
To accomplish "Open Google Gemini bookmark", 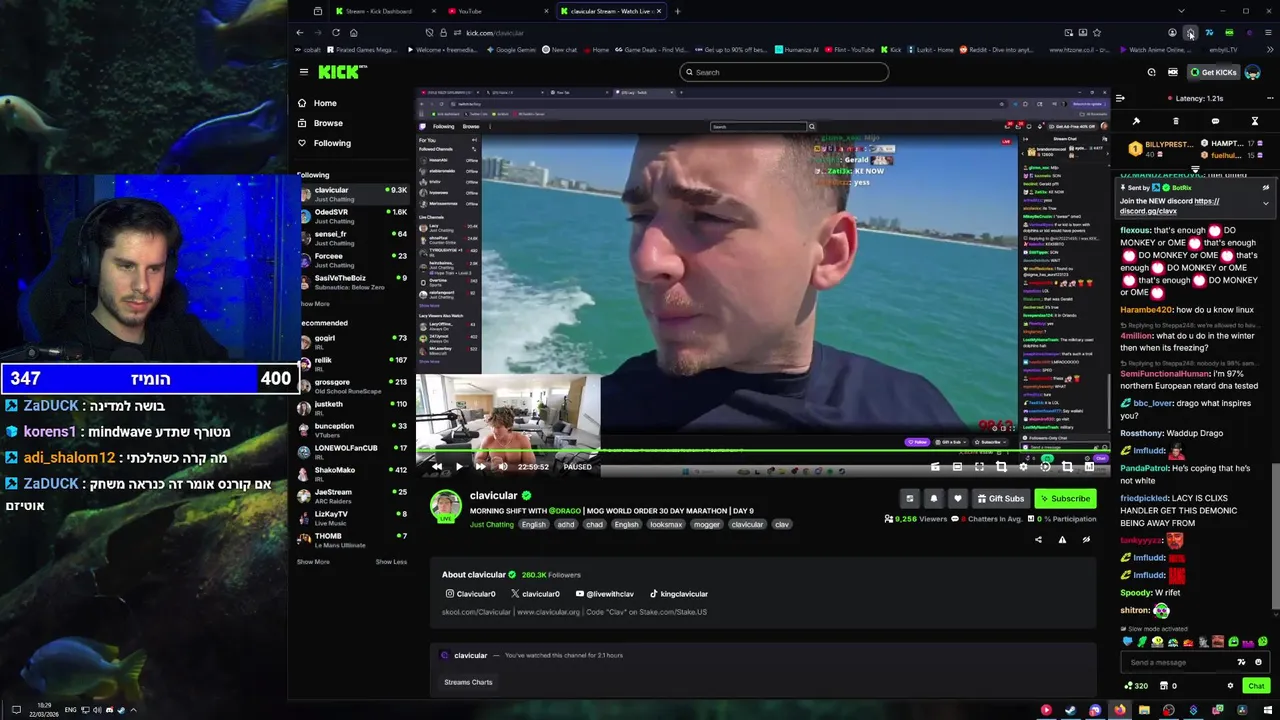I will pyautogui.click(x=511, y=50).
